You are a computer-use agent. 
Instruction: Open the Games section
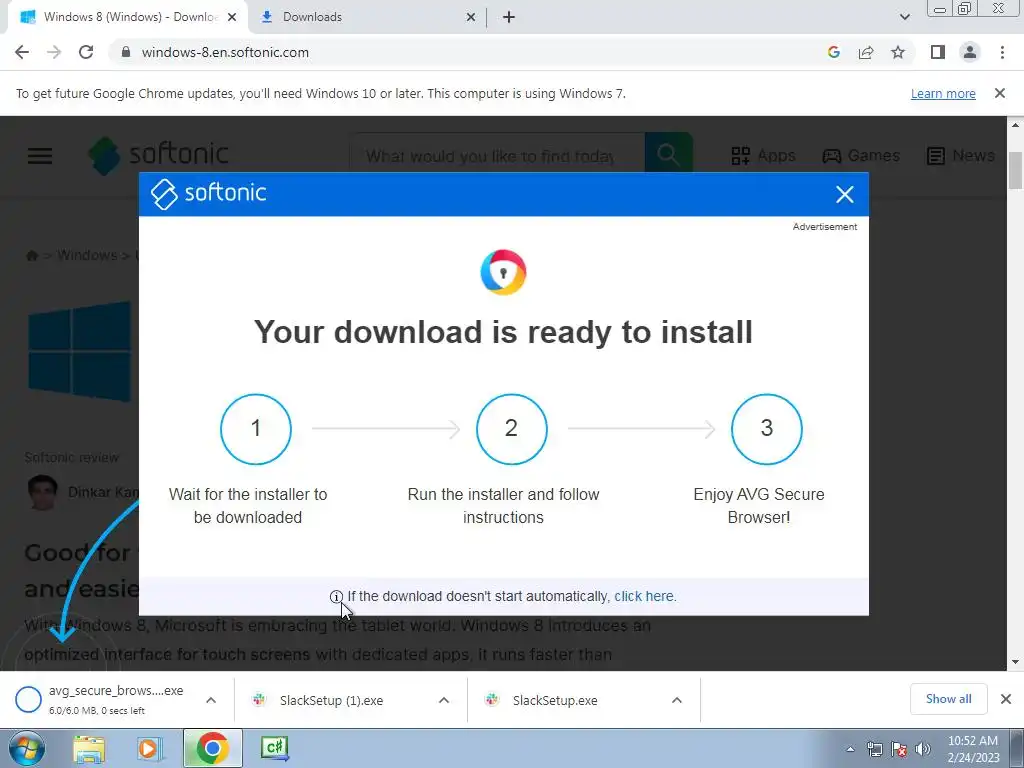(861, 155)
